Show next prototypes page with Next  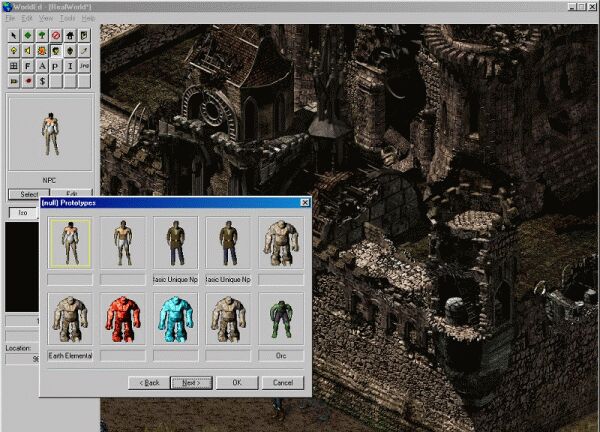[191, 383]
